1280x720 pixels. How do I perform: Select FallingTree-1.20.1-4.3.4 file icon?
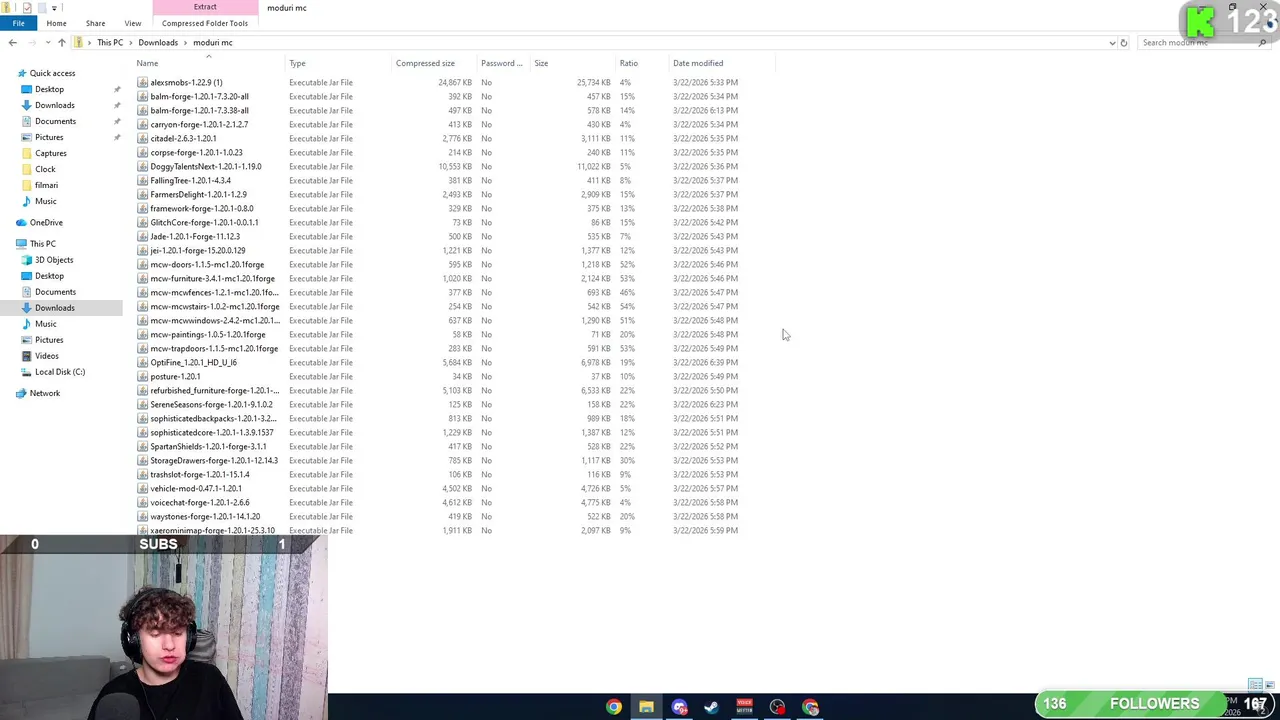tap(143, 180)
